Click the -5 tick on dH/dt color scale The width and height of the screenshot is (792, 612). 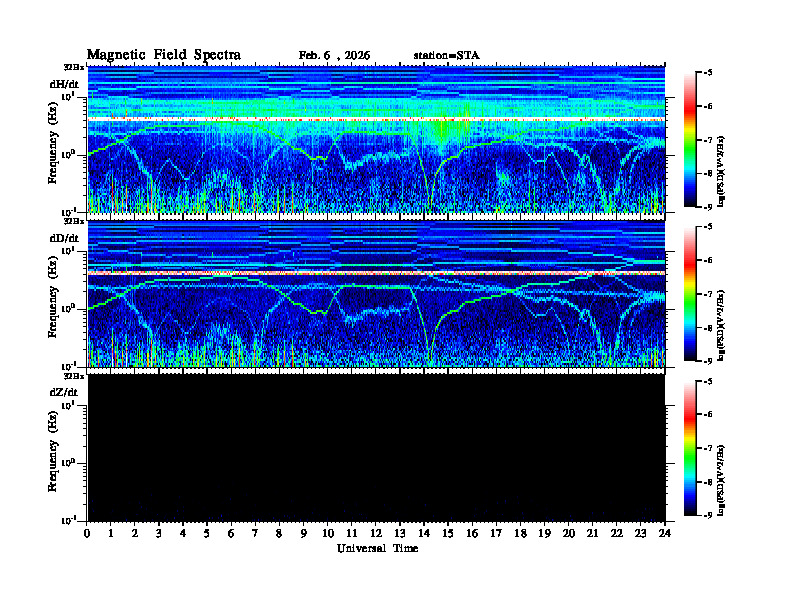[708, 73]
